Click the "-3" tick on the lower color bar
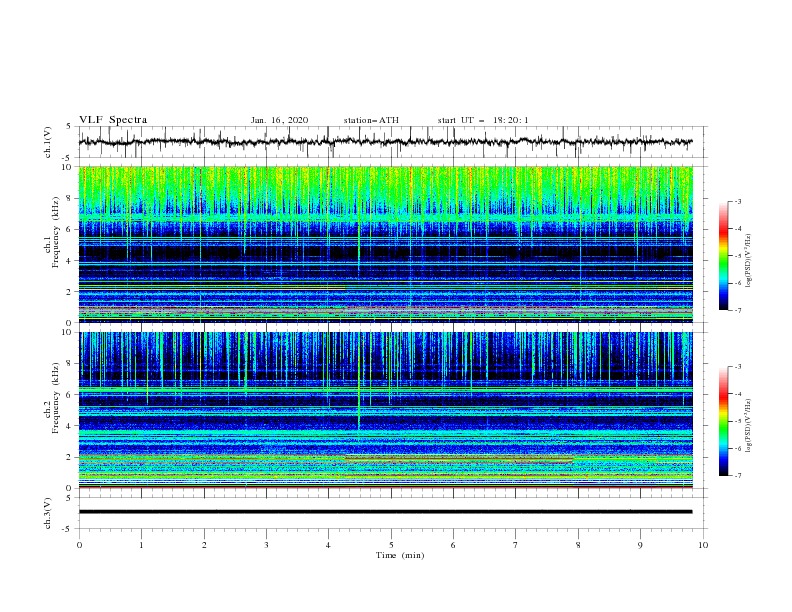This screenshot has width=792, height=612. tap(738, 367)
